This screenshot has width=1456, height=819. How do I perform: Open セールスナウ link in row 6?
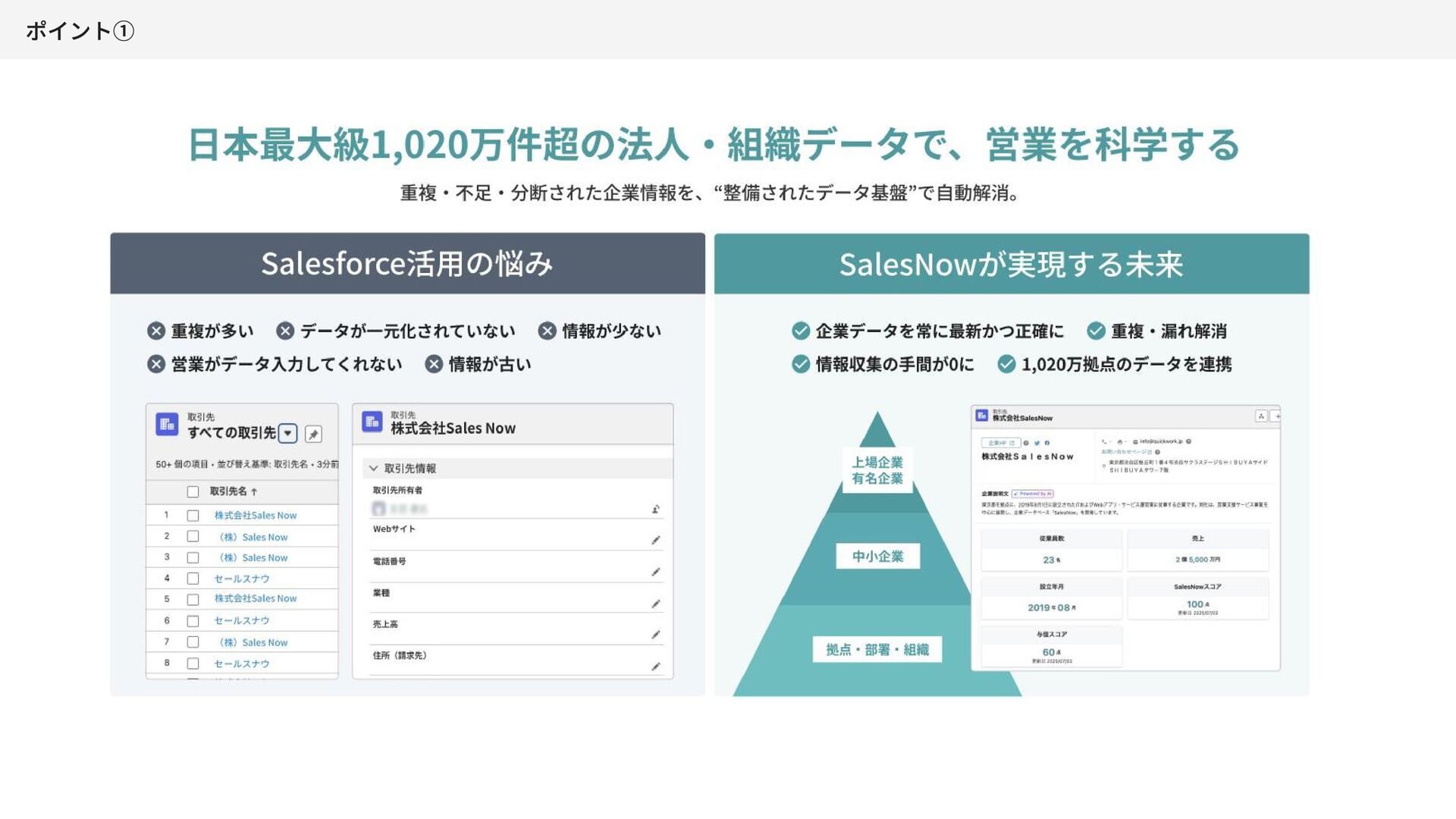242,621
